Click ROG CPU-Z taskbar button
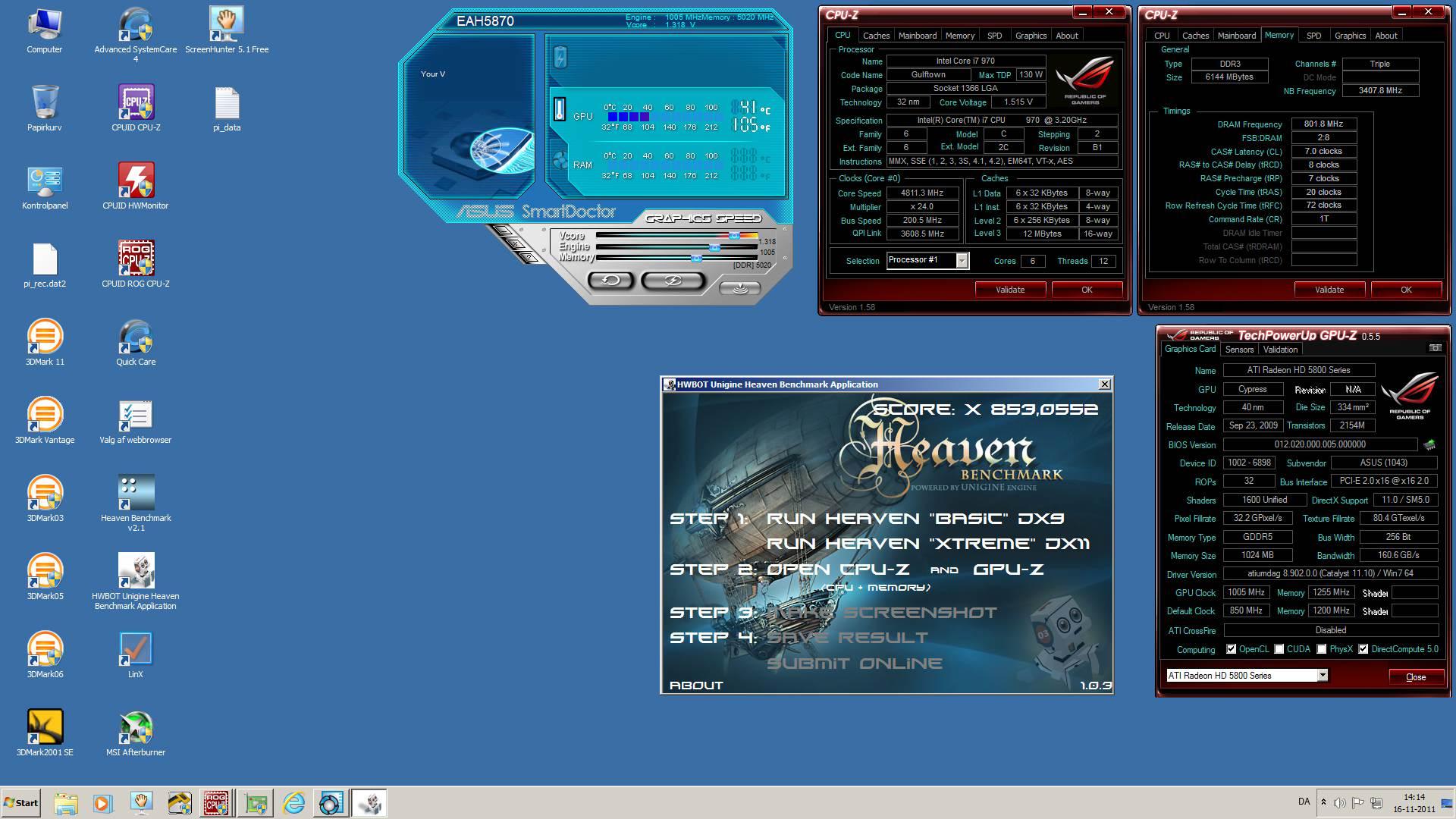 217,802
